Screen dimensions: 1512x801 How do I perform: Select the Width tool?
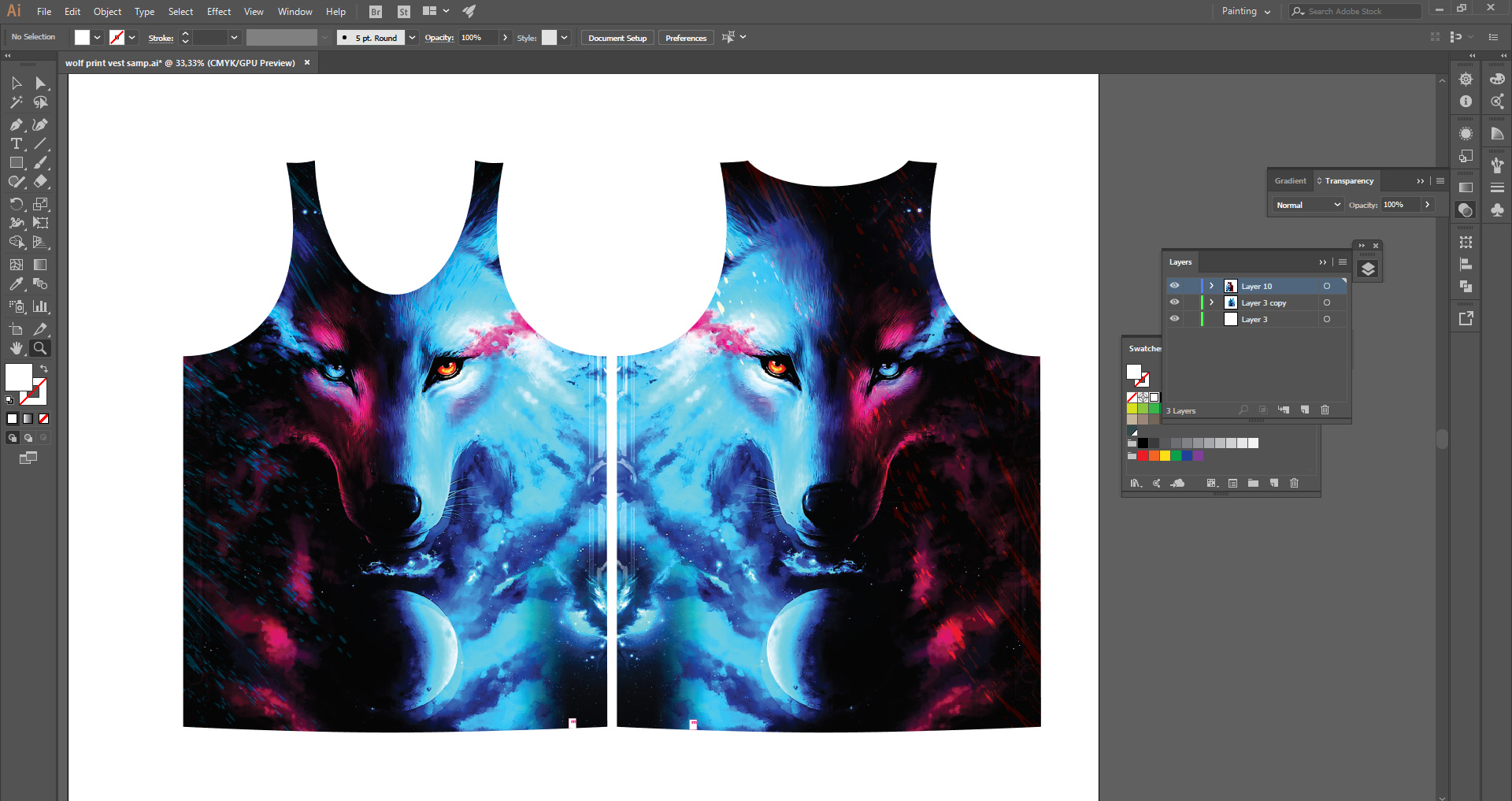17,223
